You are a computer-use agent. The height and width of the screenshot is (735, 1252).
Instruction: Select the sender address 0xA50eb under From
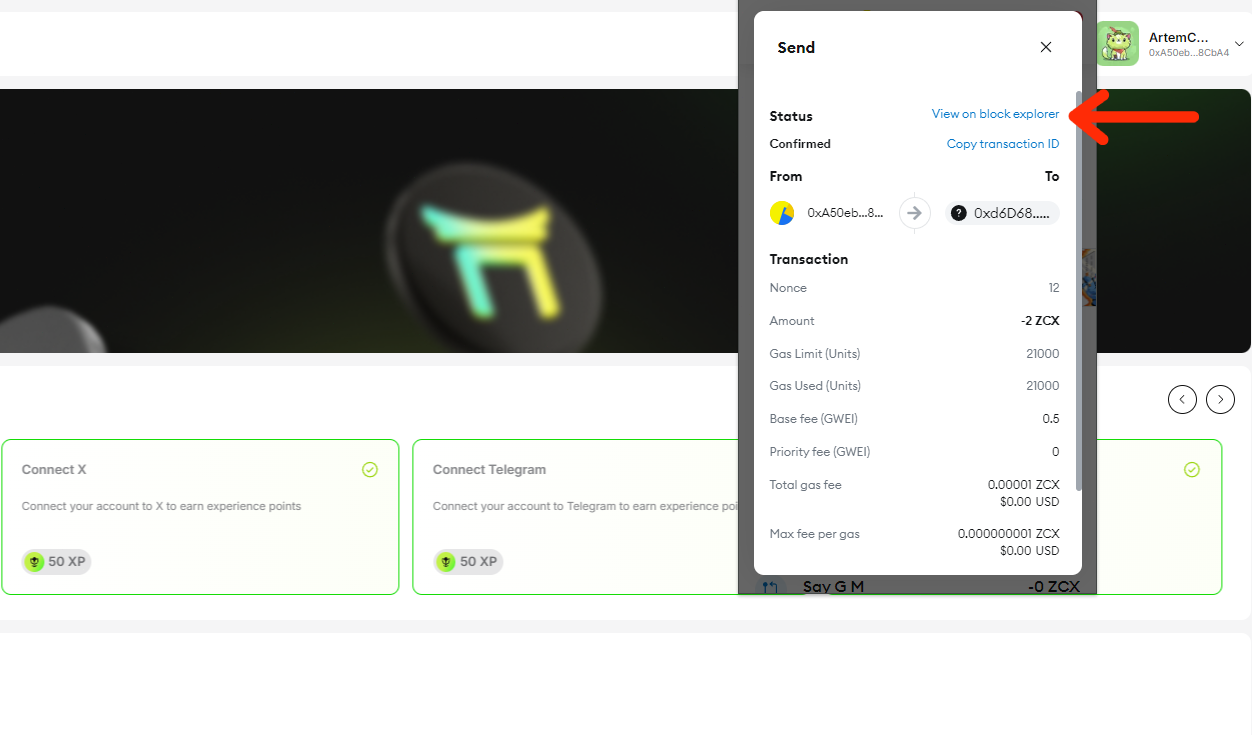pyautogui.click(x=845, y=213)
